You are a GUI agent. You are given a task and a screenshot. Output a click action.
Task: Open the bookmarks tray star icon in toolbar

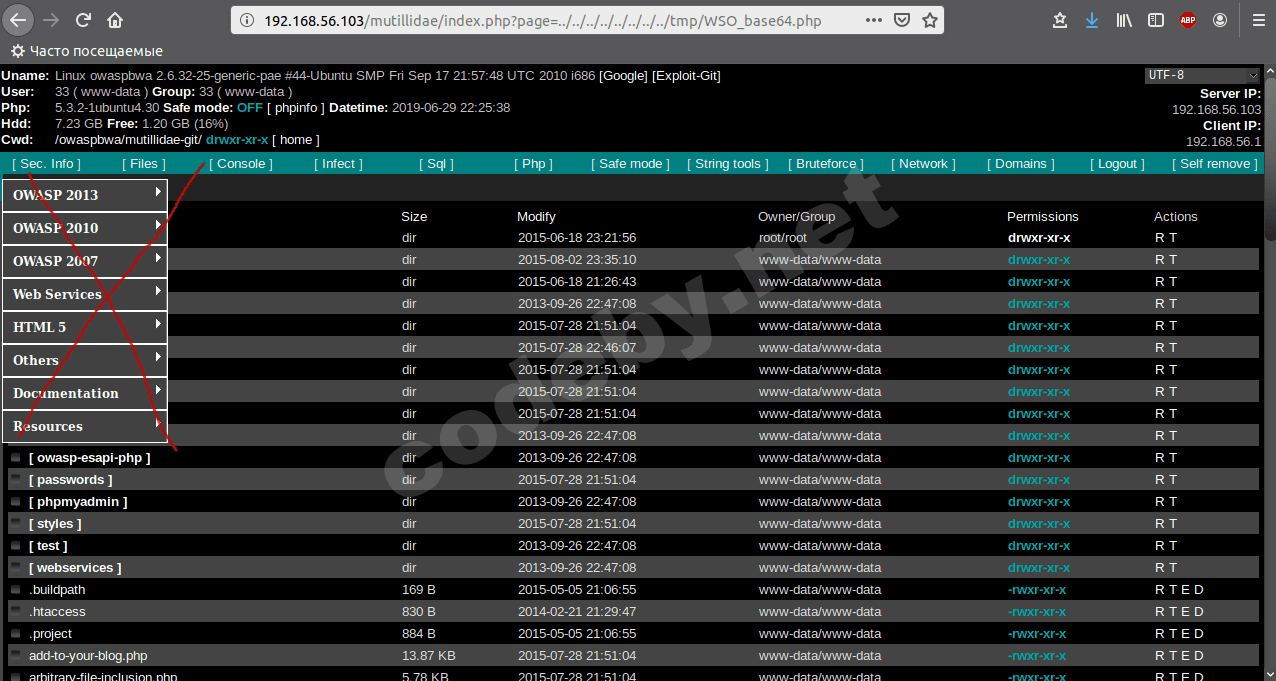(x=1060, y=20)
